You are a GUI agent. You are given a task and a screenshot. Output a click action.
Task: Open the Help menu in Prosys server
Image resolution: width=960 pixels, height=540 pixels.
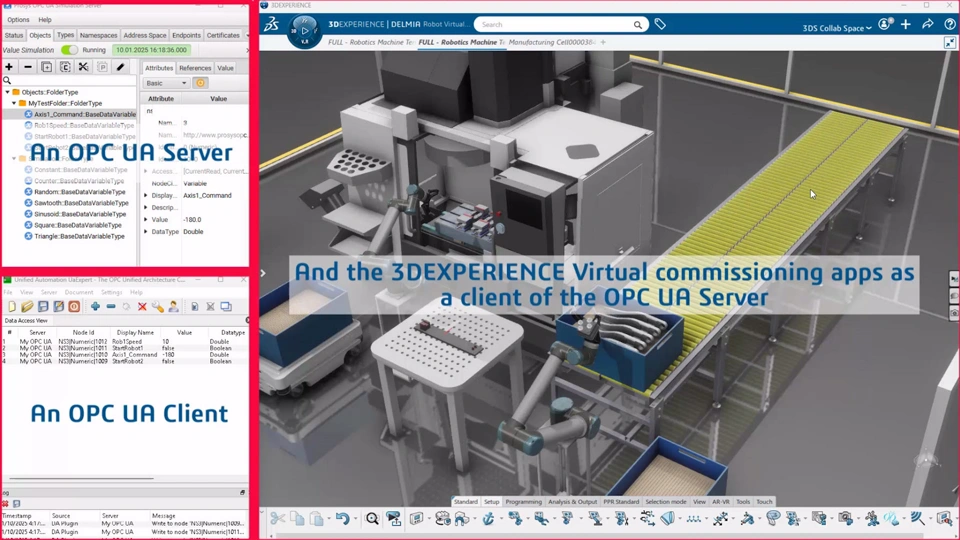tap(45, 20)
